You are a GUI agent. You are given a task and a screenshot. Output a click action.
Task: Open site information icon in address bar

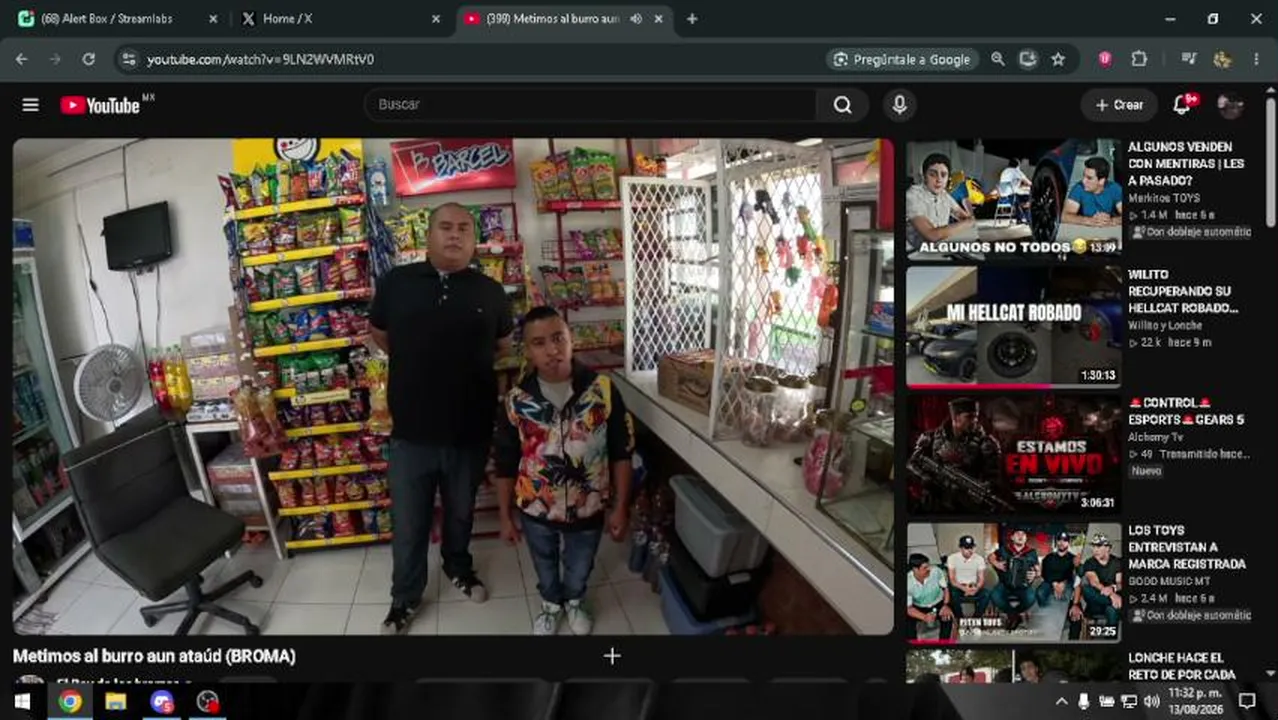pos(128,59)
